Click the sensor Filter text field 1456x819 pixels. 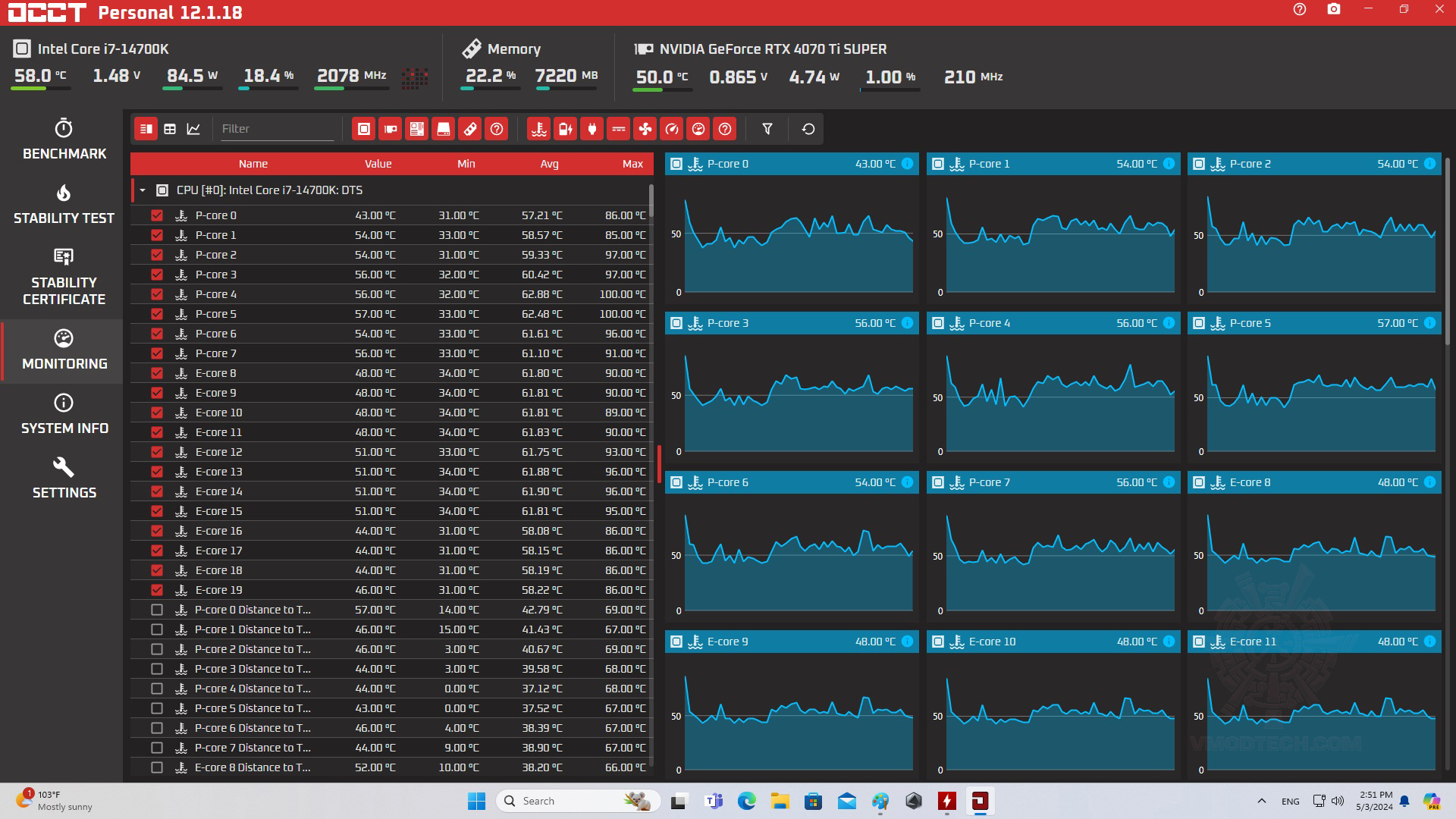click(x=277, y=129)
